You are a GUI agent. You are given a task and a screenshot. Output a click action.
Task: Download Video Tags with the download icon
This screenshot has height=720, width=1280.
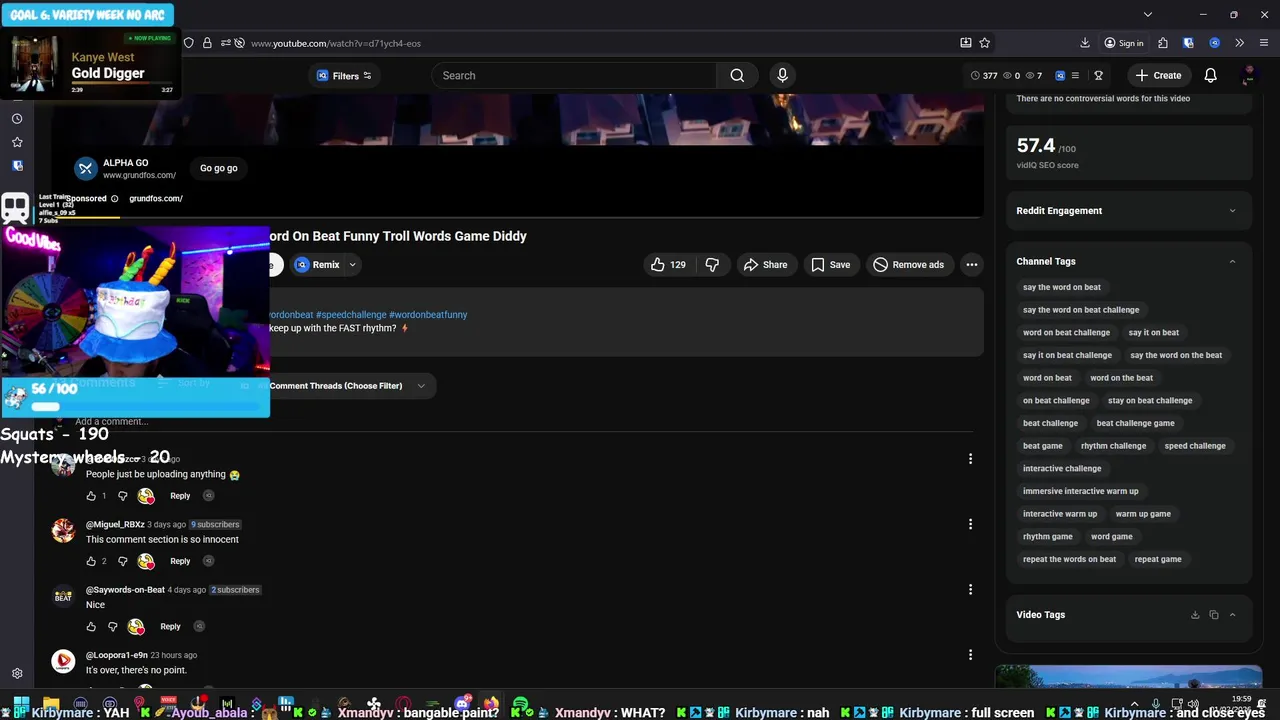click(1194, 615)
